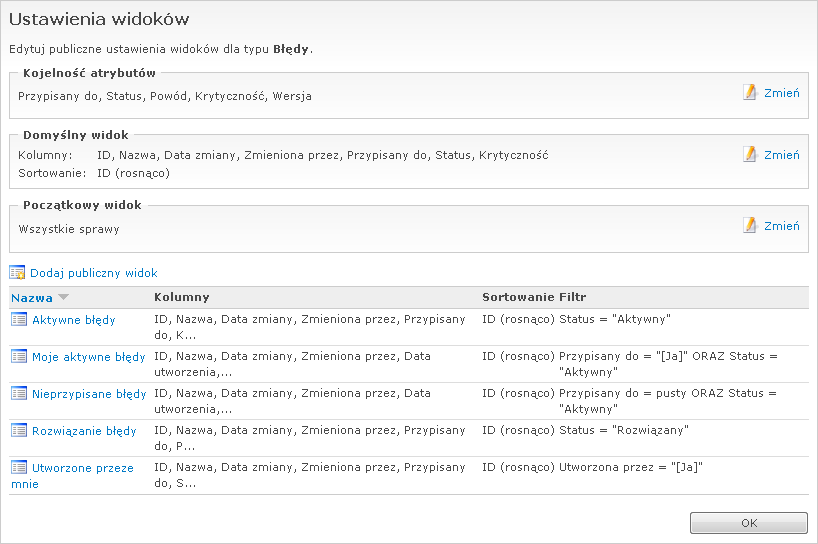The image size is (818, 544).
Task: Click the list icon beside Aktywne błędy
Action: [19, 319]
